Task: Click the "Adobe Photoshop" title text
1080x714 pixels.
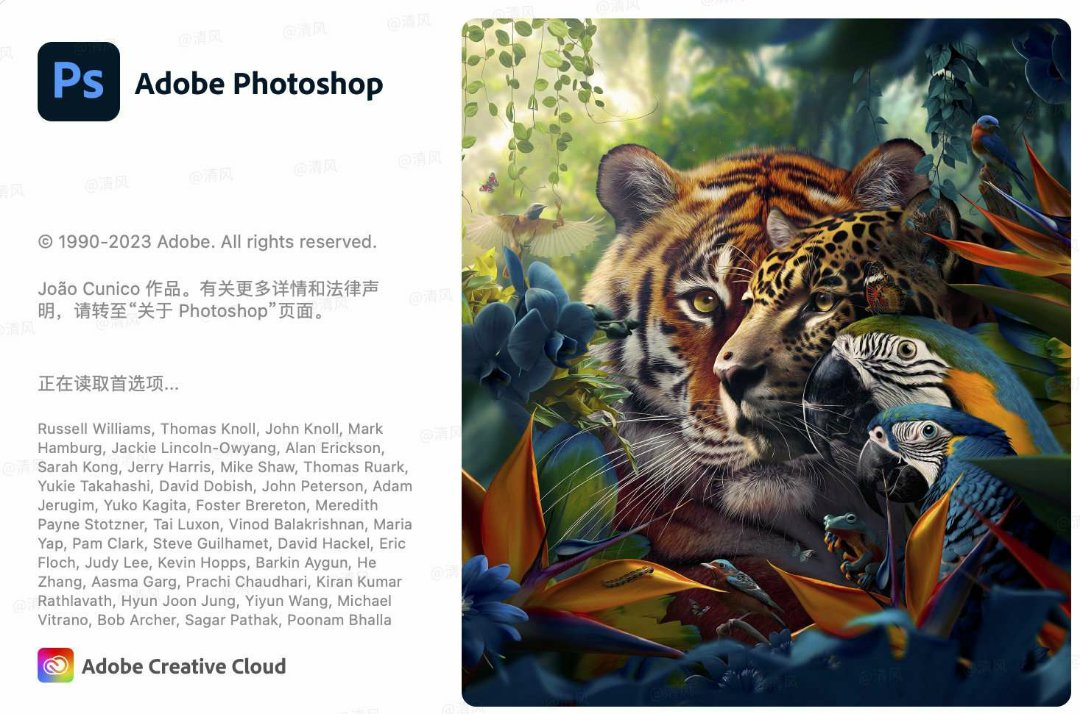Action: pyautogui.click(x=259, y=84)
